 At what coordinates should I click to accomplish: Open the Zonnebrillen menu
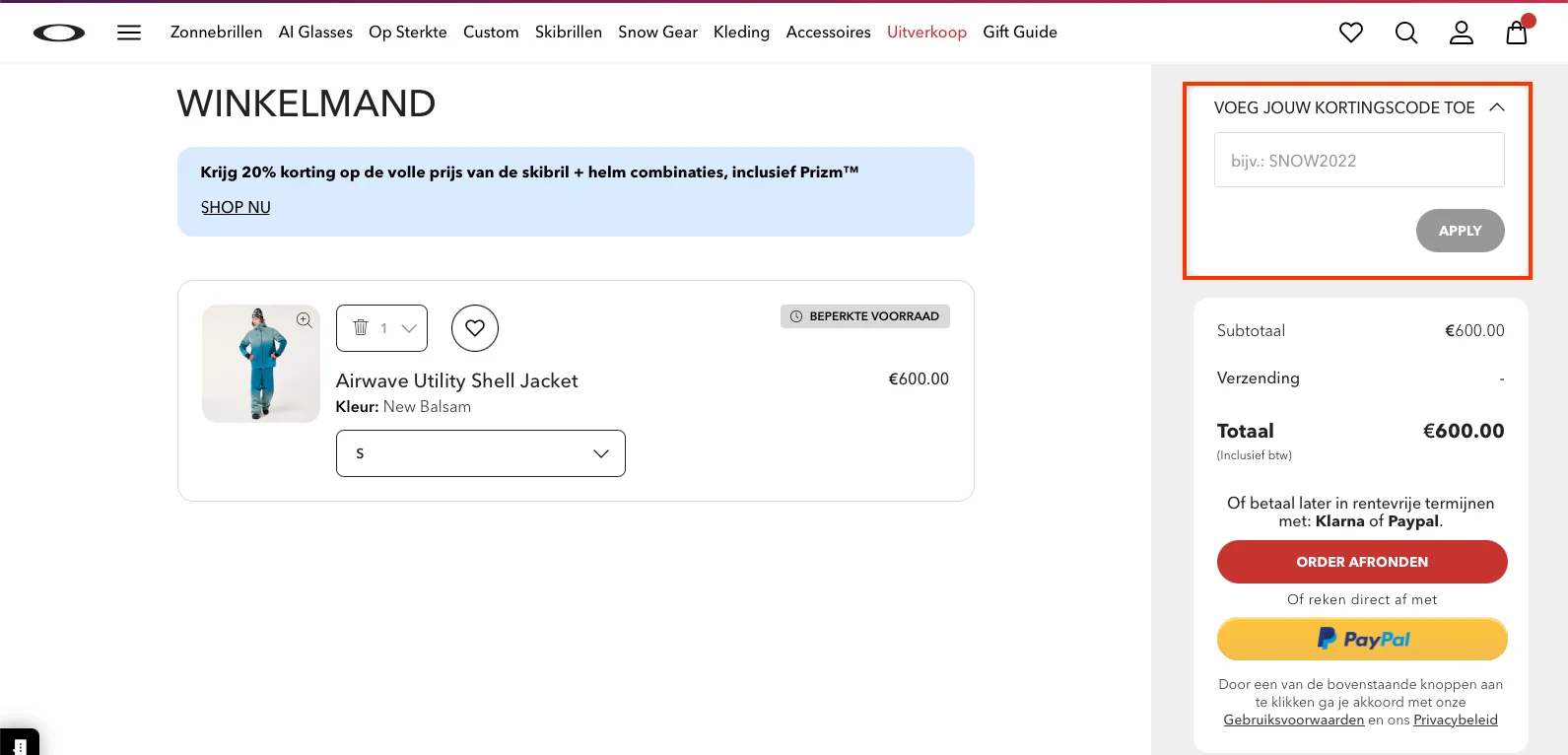pos(216,33)
